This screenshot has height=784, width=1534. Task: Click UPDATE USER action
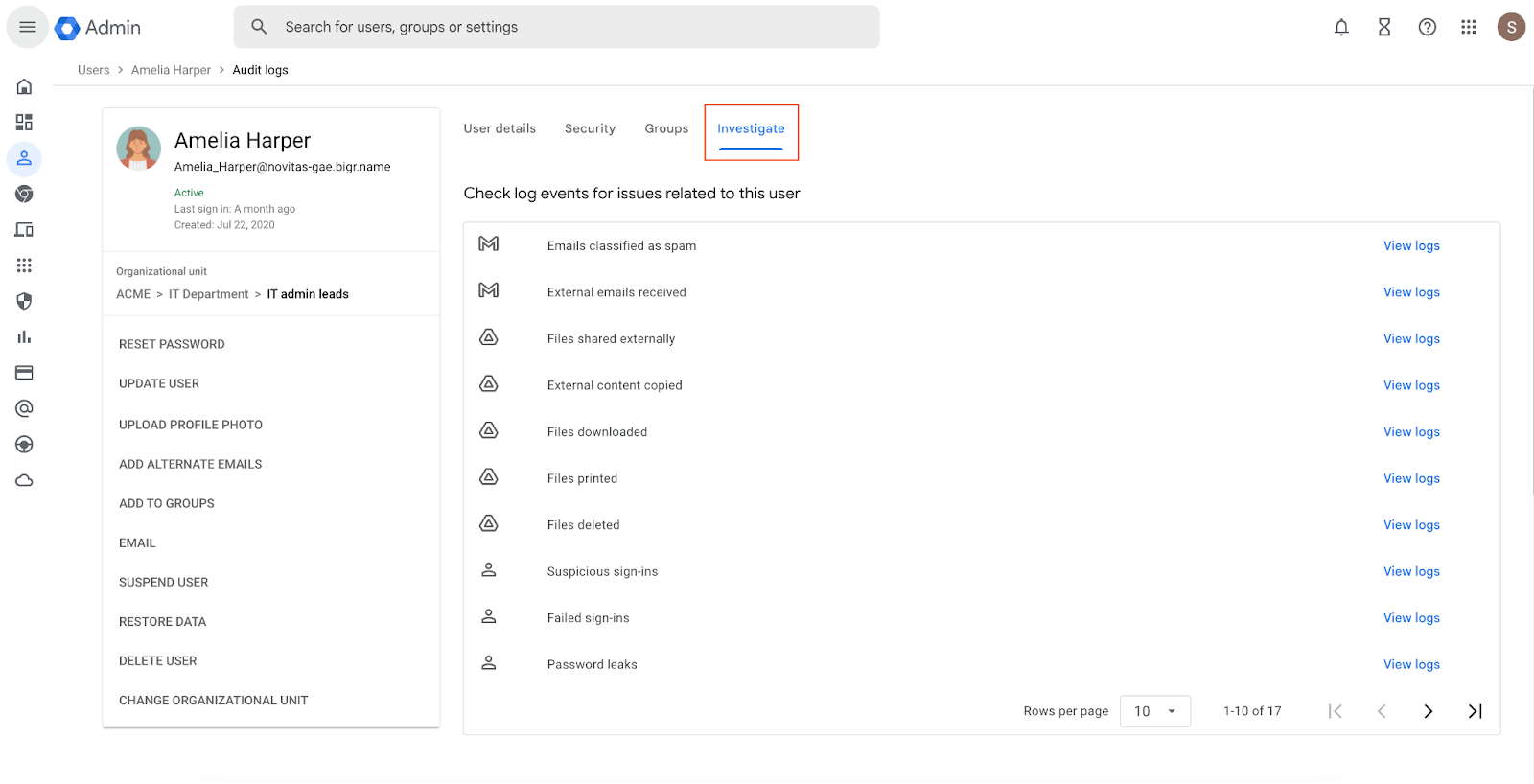[159, 383]
